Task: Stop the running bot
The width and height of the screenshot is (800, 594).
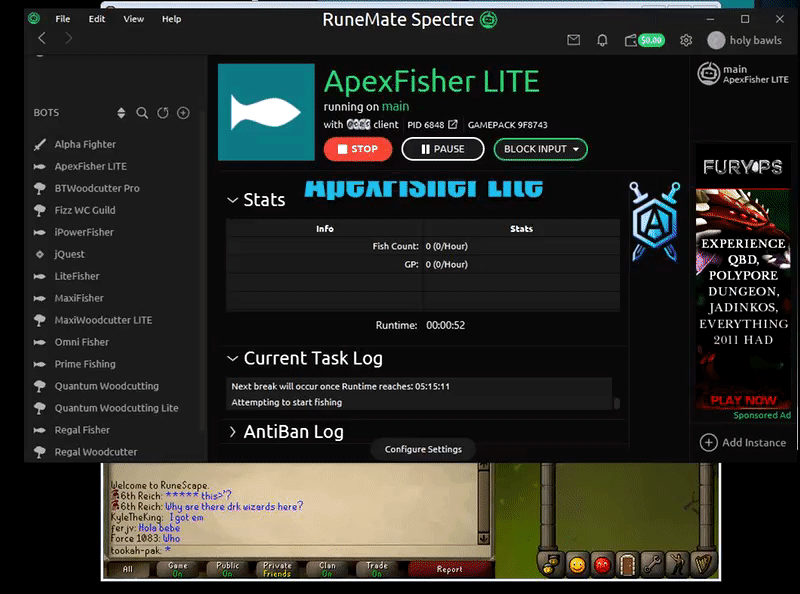Action: pos(358,149)
